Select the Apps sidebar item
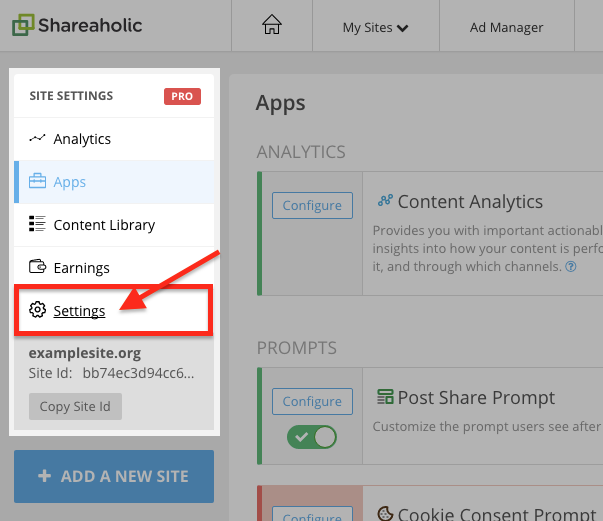603x521 pixels. [114, 182]
